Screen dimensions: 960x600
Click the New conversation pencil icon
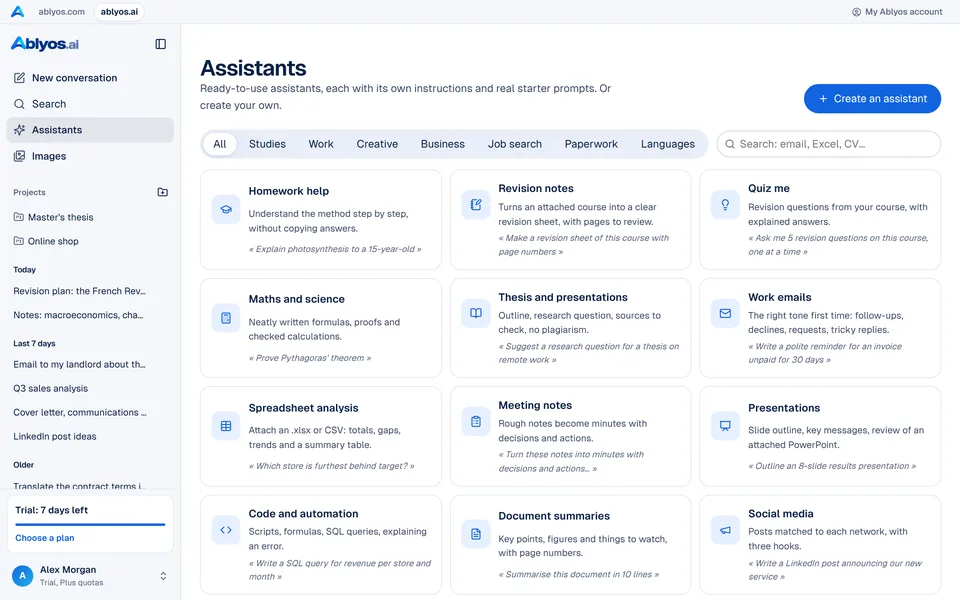coord(20,78)
